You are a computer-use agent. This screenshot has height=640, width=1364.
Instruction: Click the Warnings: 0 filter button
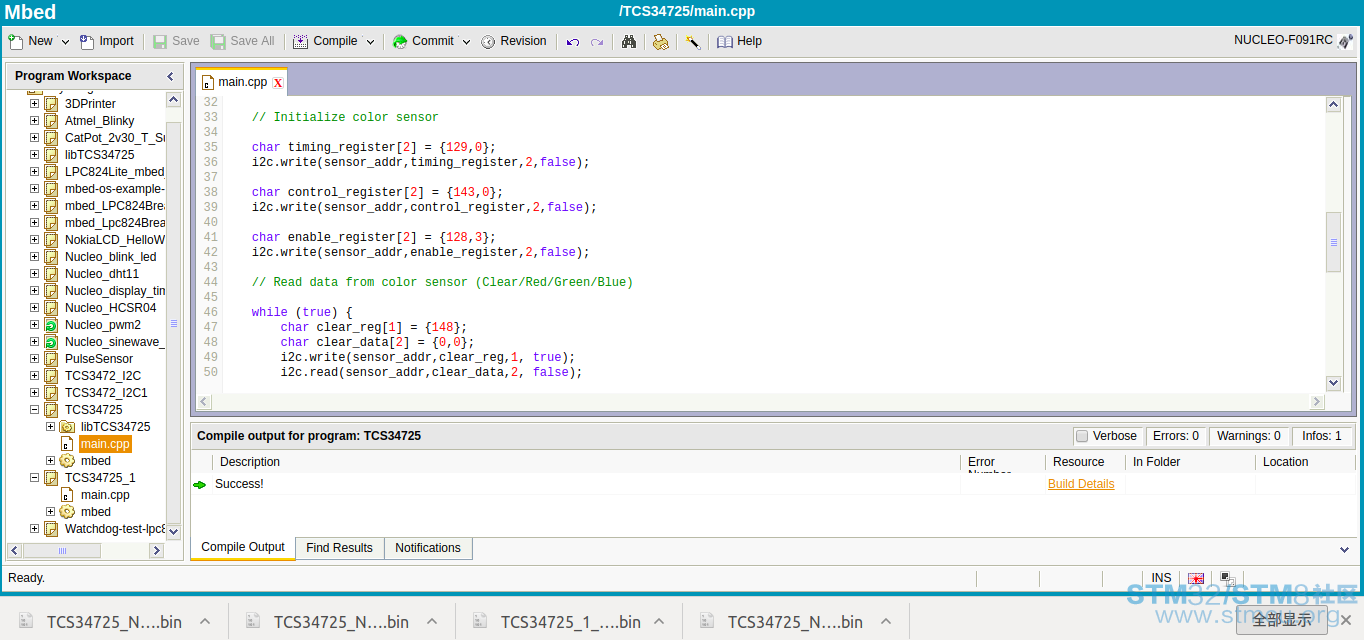[x=1248, y=436]
